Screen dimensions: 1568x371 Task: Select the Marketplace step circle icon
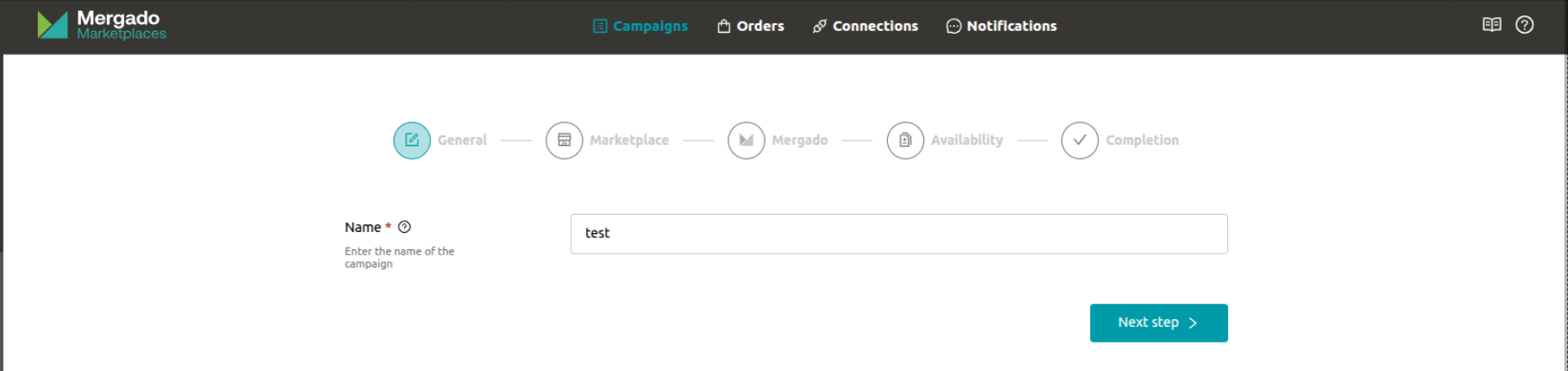tap(564, 140)
